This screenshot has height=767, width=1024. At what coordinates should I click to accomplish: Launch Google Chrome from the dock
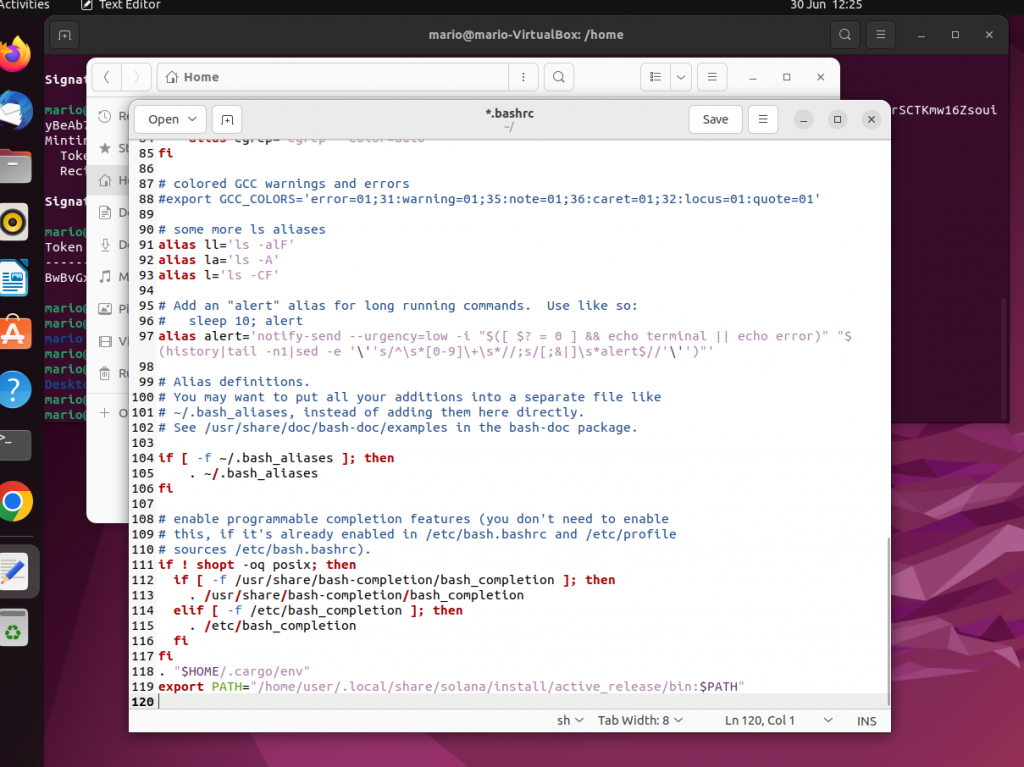coord(15,502)
